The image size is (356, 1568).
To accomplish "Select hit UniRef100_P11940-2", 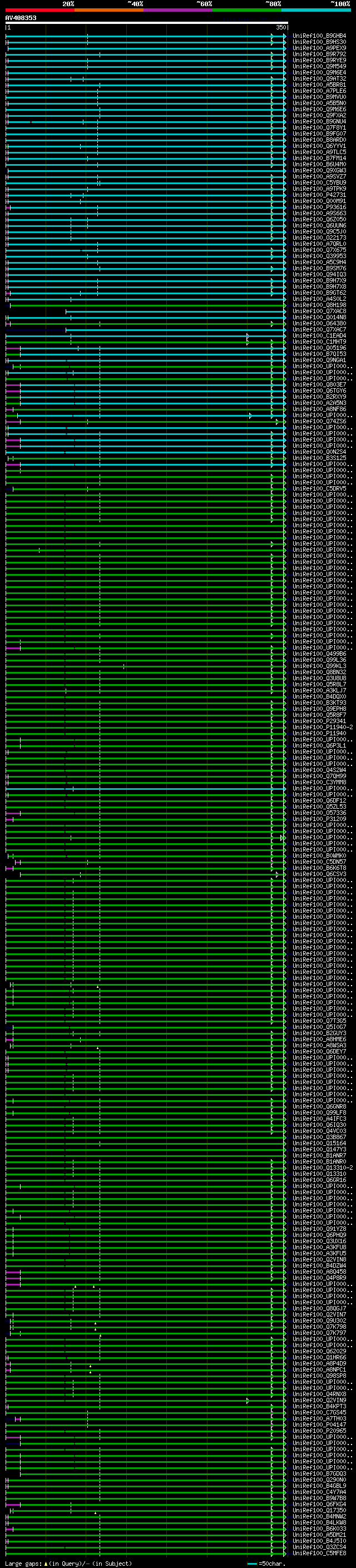I will (323, 728).
